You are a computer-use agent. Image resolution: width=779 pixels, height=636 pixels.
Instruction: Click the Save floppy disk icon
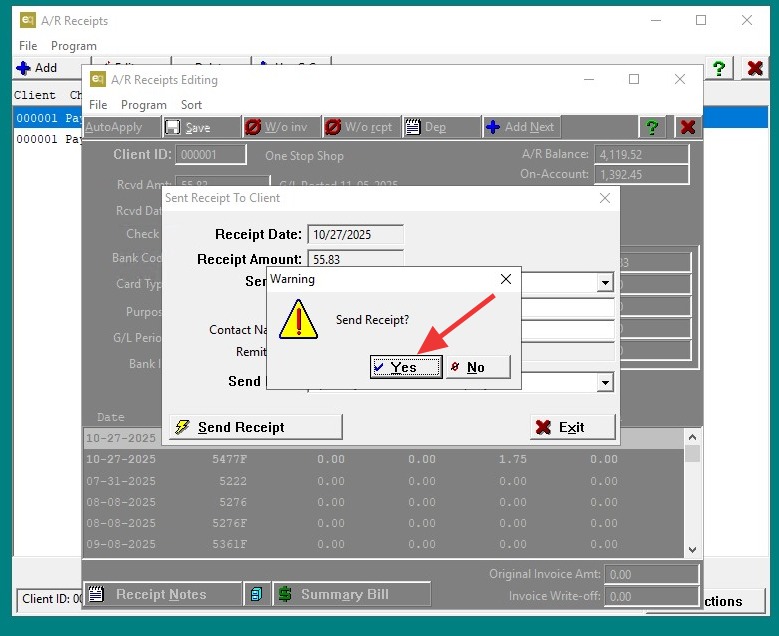click(x=172, y=127)
